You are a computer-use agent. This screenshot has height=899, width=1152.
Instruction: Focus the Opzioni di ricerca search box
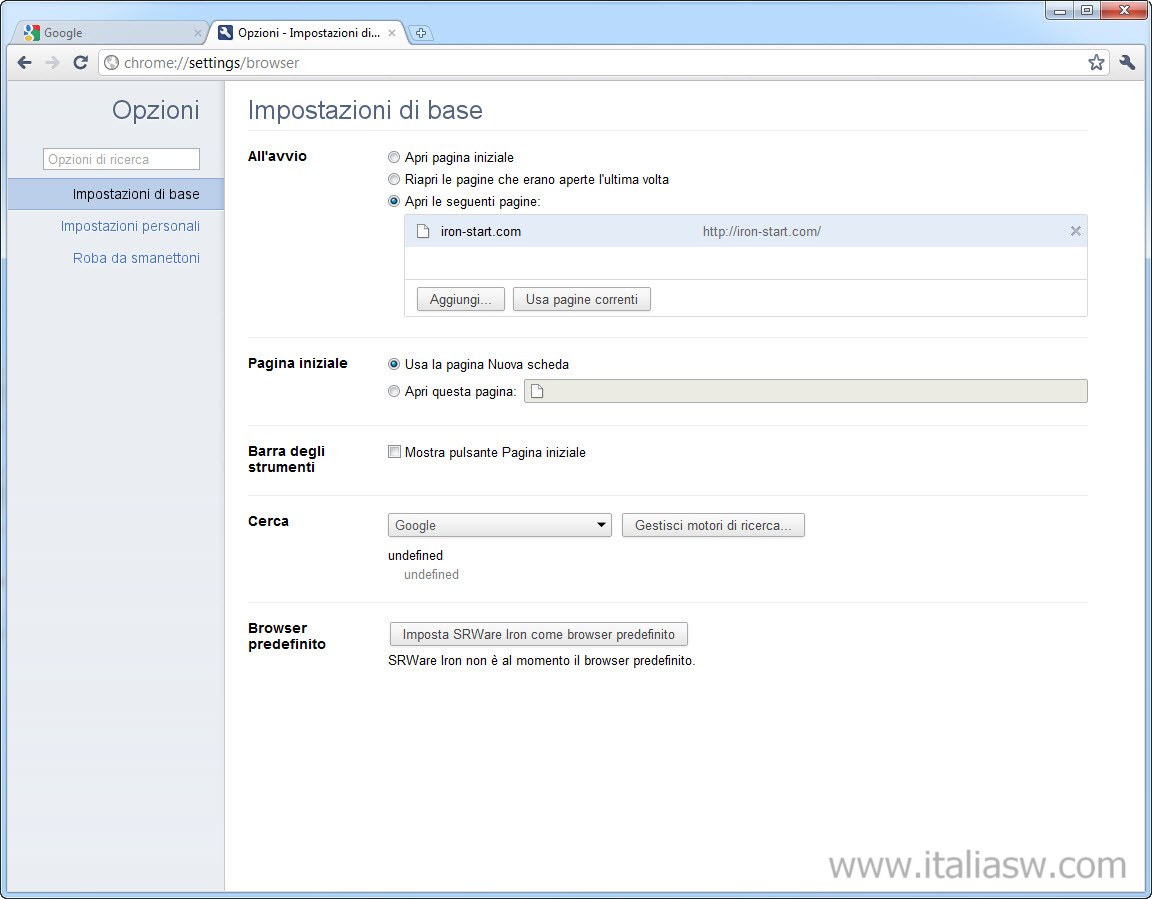121,159
